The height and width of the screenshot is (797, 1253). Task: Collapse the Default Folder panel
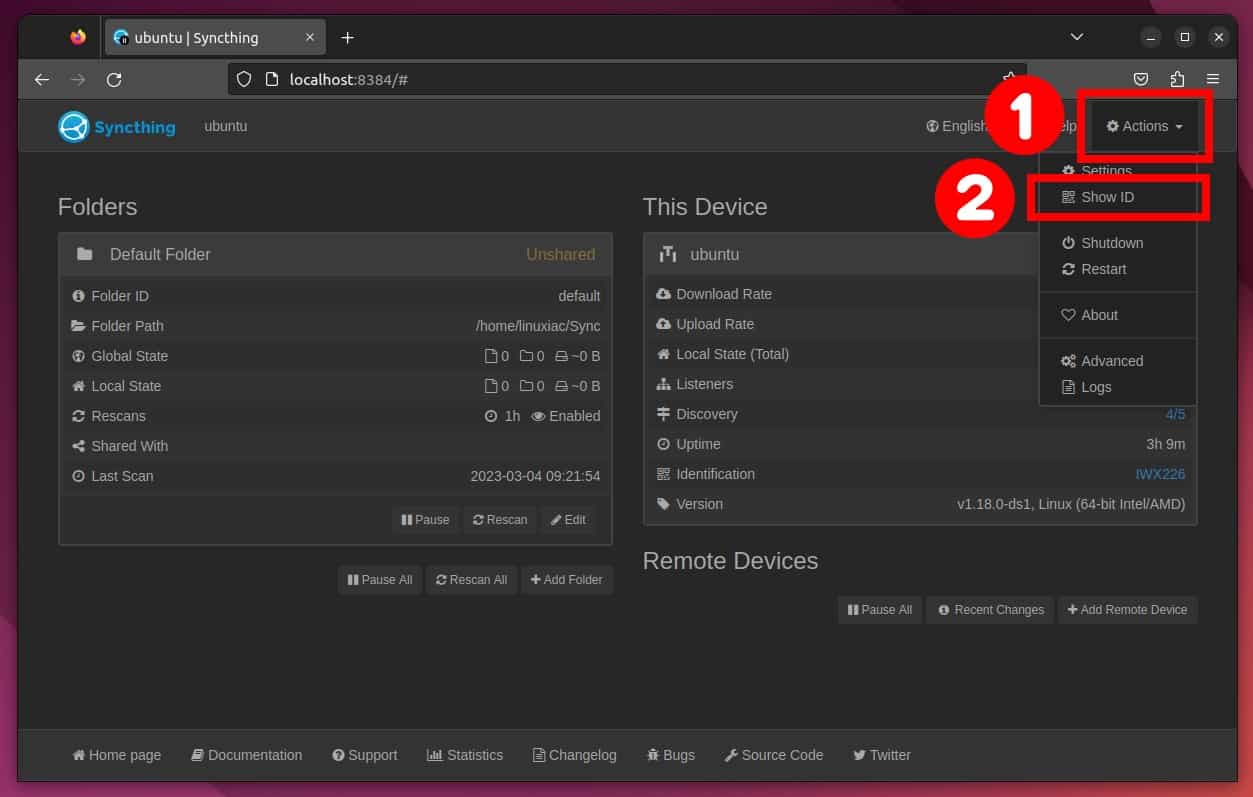[335, 254]
